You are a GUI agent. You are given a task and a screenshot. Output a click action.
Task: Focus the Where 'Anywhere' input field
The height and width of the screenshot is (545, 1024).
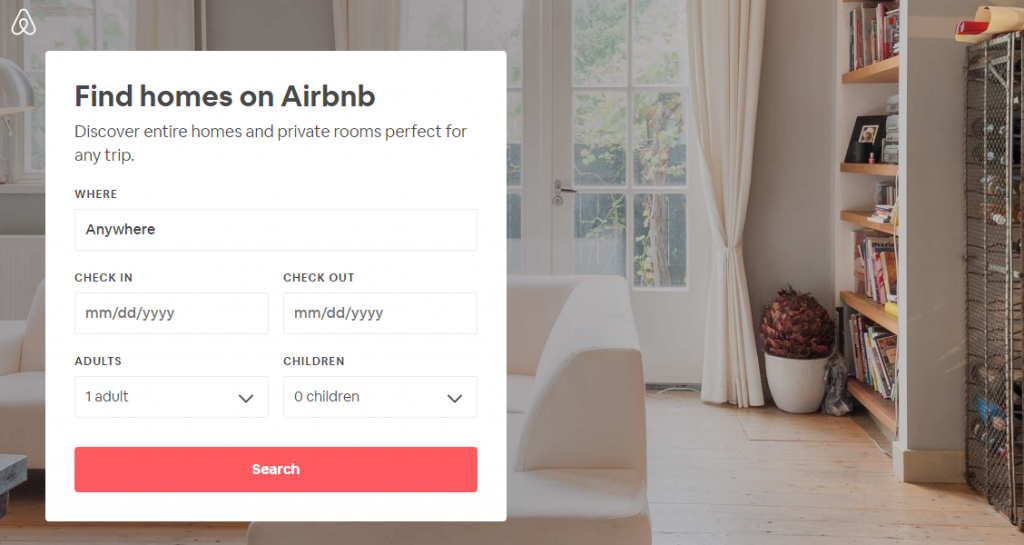coord(275,230)
